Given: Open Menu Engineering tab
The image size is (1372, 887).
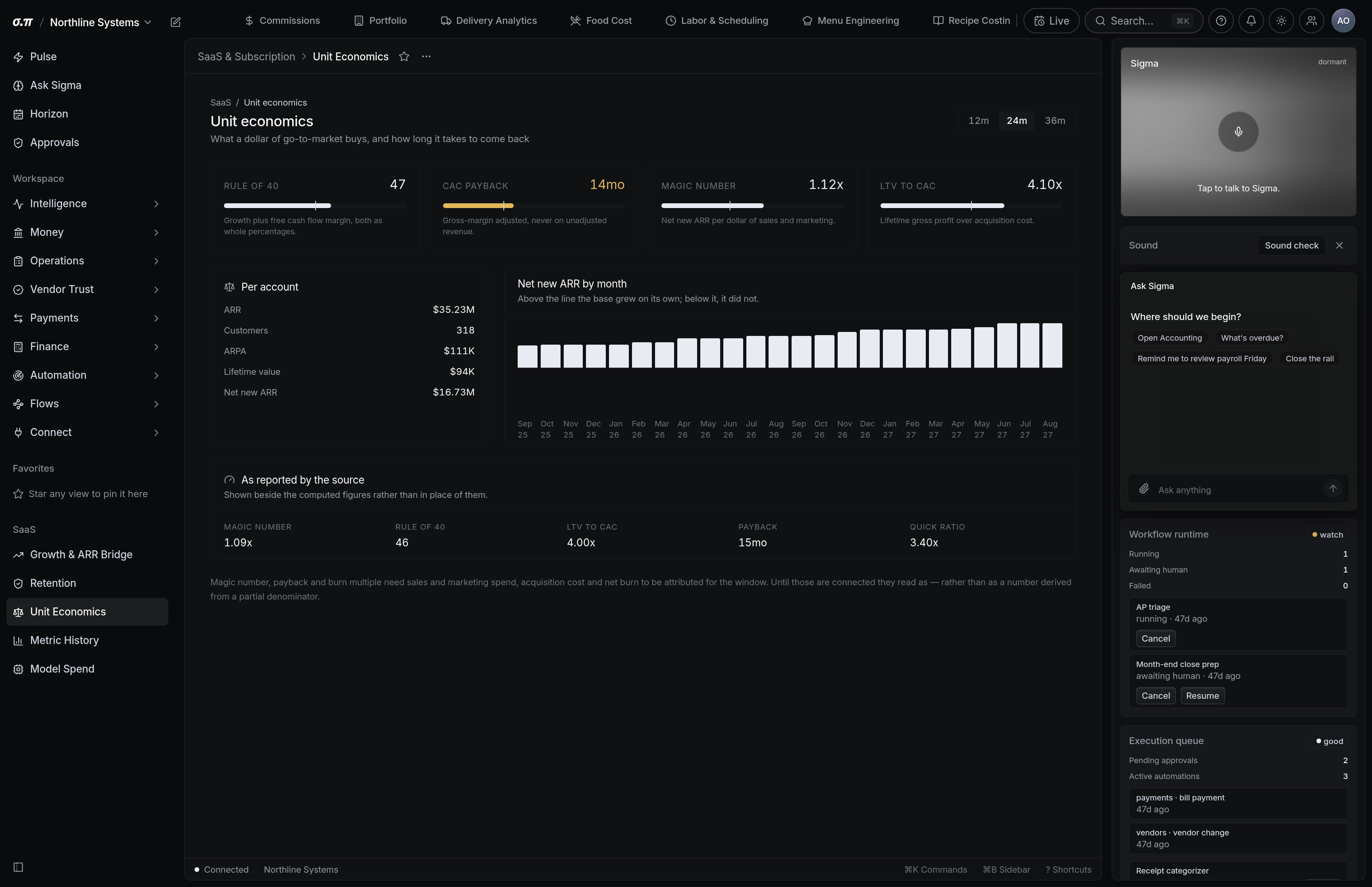Looking at the screenshot, I should pyautogui.click(x=850, y=21).
